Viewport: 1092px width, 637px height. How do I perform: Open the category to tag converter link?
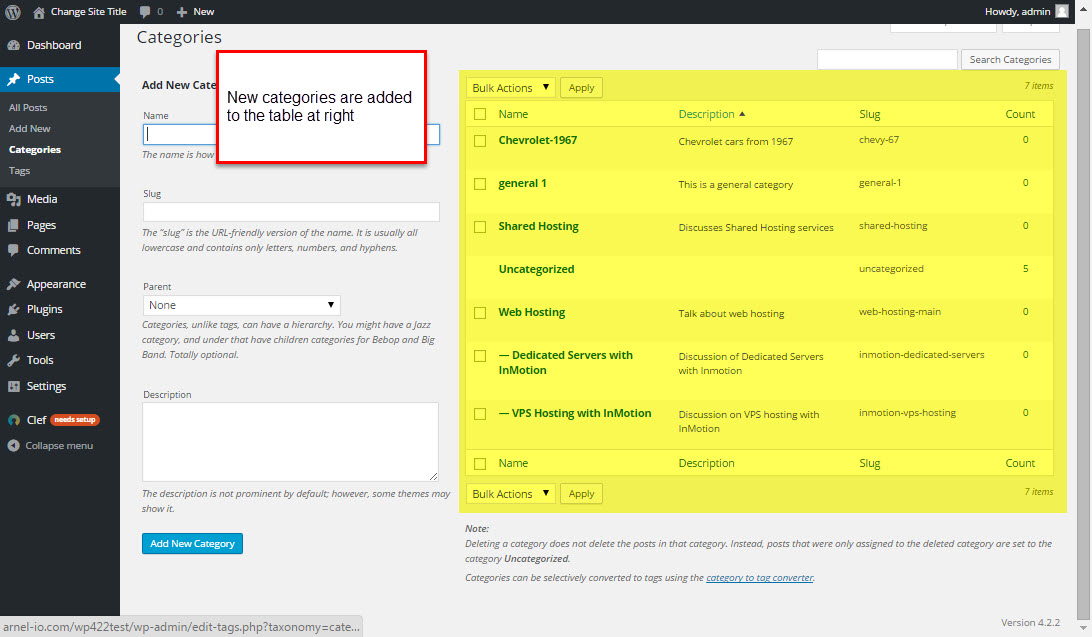(x=759, y=578)
